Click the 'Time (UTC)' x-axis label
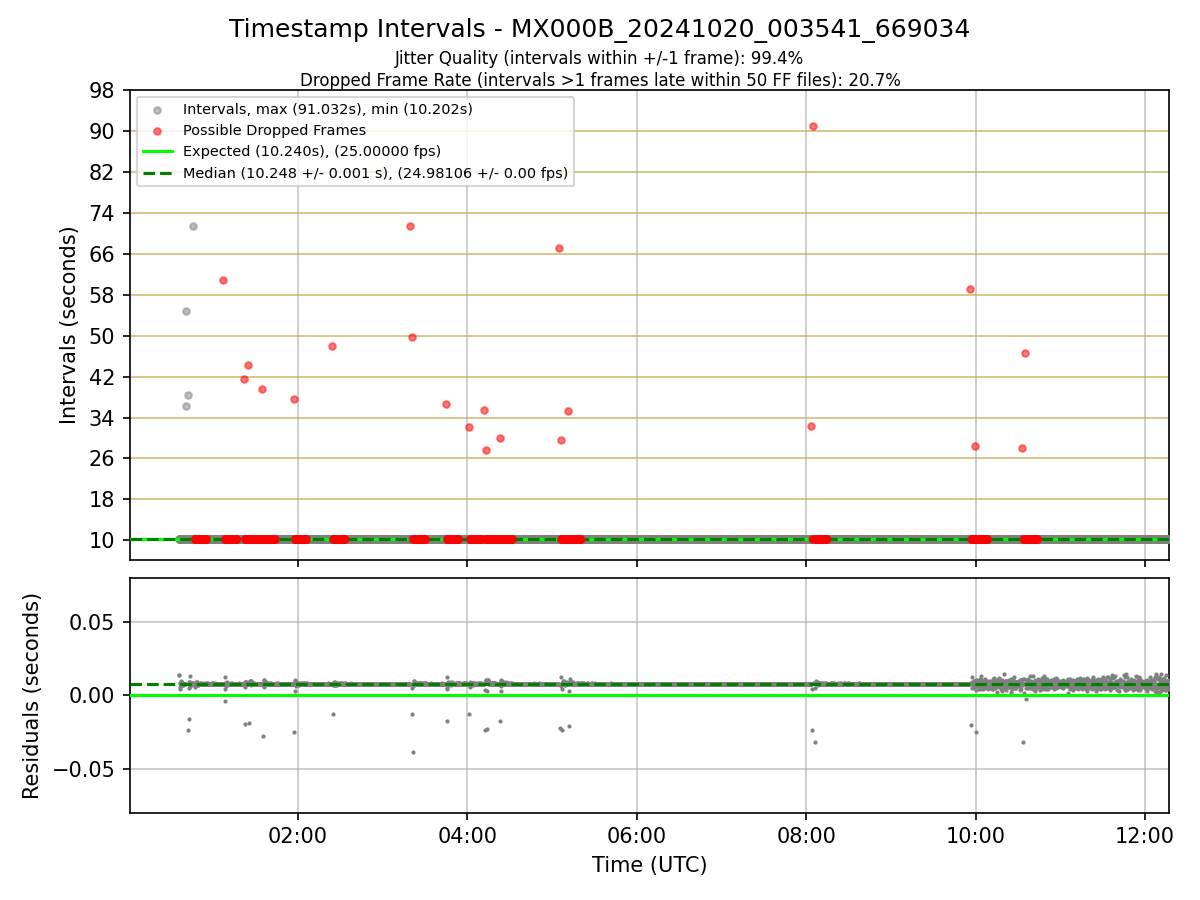The image size is (1200, 900). [649, 865]
